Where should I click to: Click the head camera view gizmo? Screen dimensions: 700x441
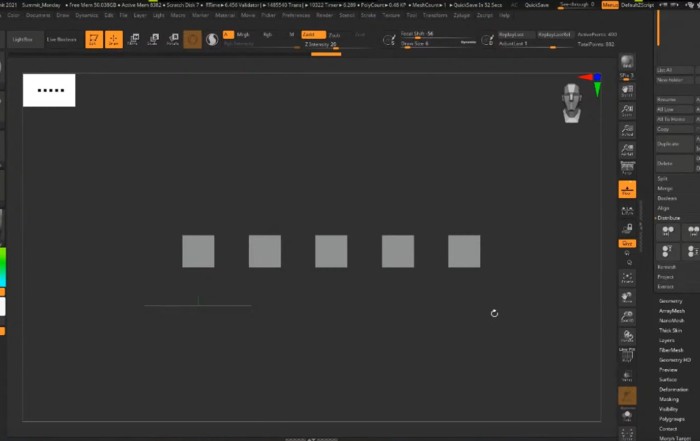pyautogui.click(x=571, y=102)
